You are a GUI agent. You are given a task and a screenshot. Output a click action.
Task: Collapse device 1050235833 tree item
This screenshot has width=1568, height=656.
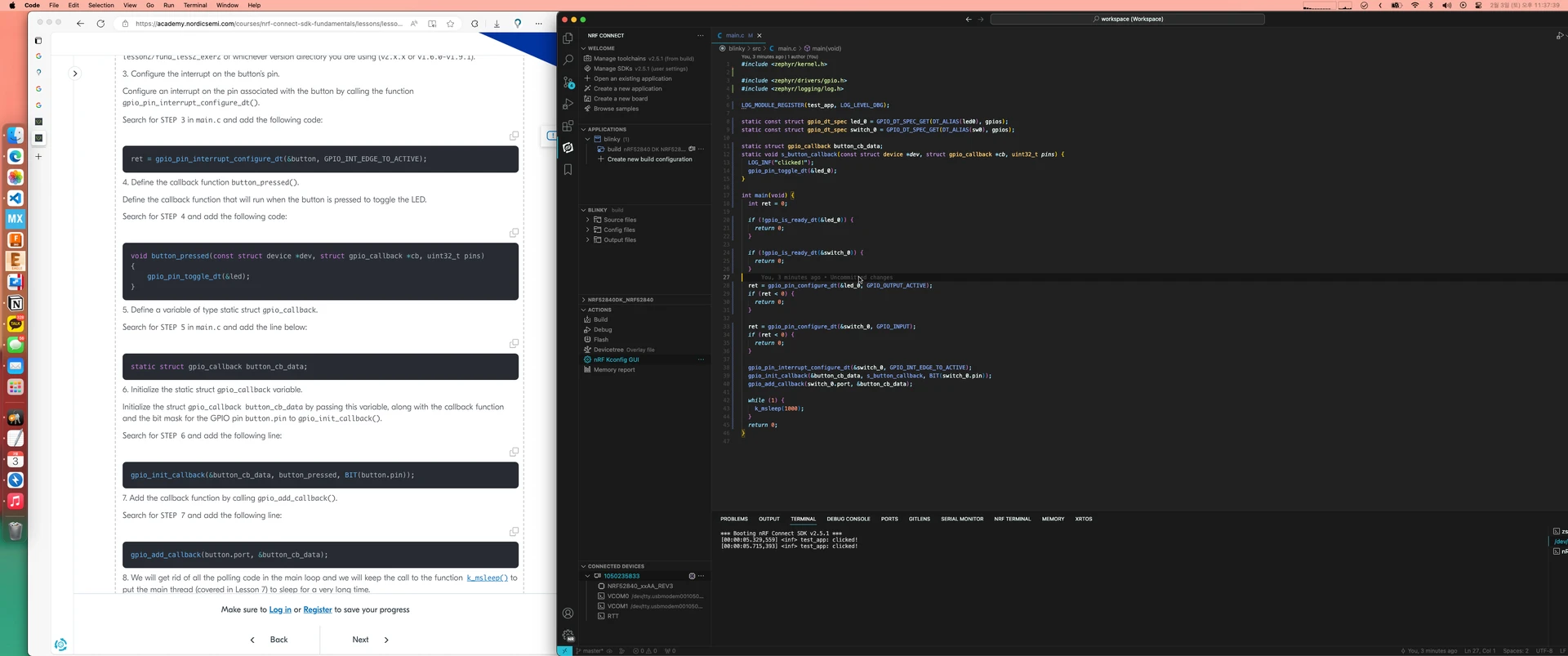pos(587,576)
